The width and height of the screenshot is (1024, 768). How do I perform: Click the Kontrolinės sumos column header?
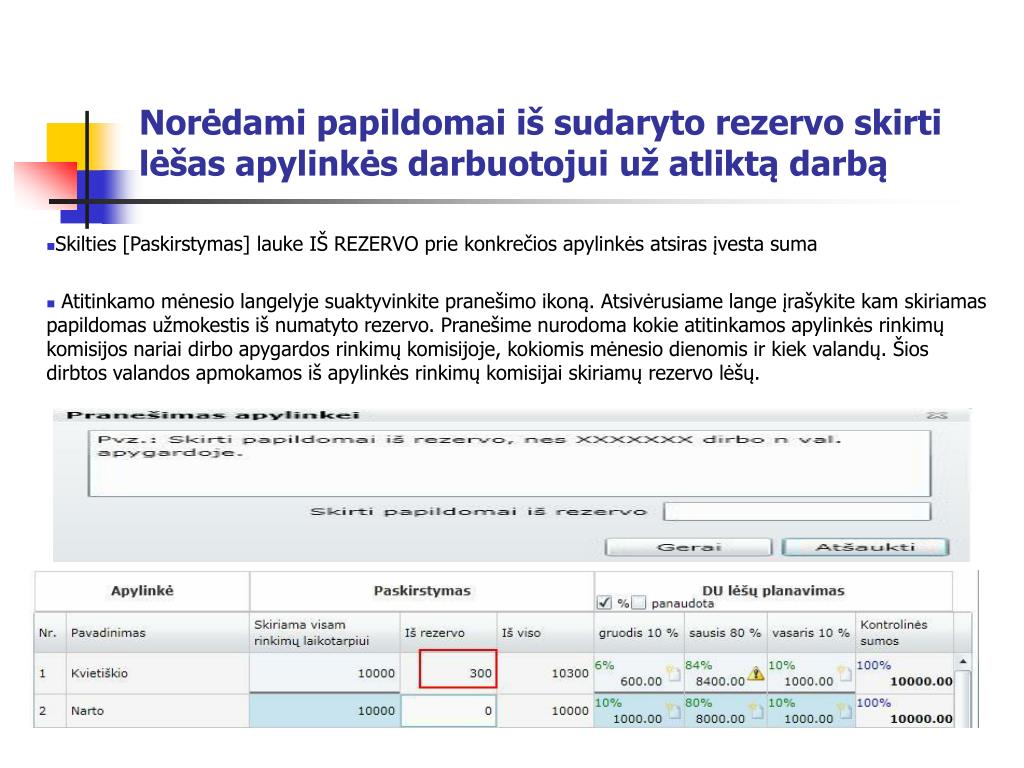(904, 632)
